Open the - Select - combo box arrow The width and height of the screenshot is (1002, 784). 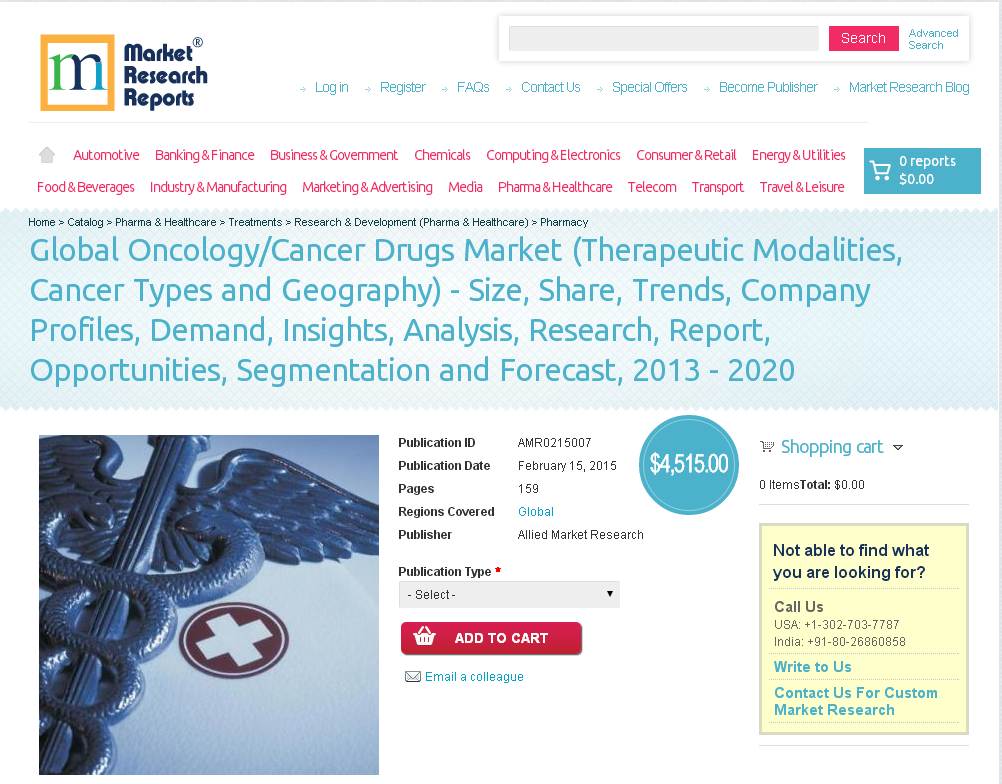click(x=609, y=594)
